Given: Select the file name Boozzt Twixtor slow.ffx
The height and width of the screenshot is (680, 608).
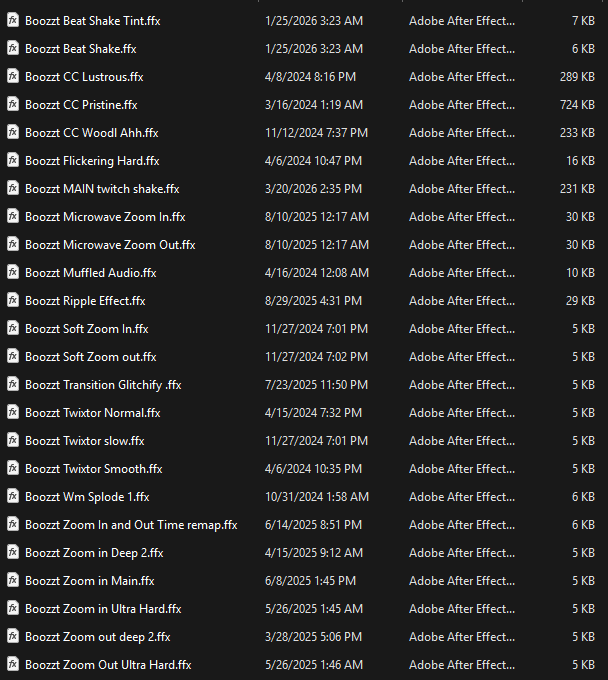Looking at the screenshot, I should pyautogui.click(x=85, y=441).
